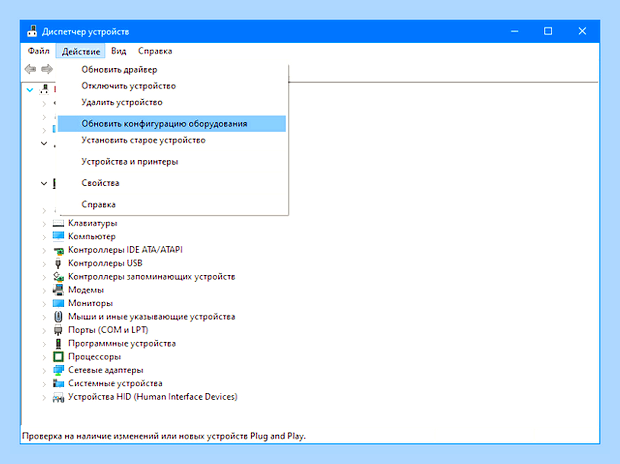Click the Компьютер monitor icon

58,237
